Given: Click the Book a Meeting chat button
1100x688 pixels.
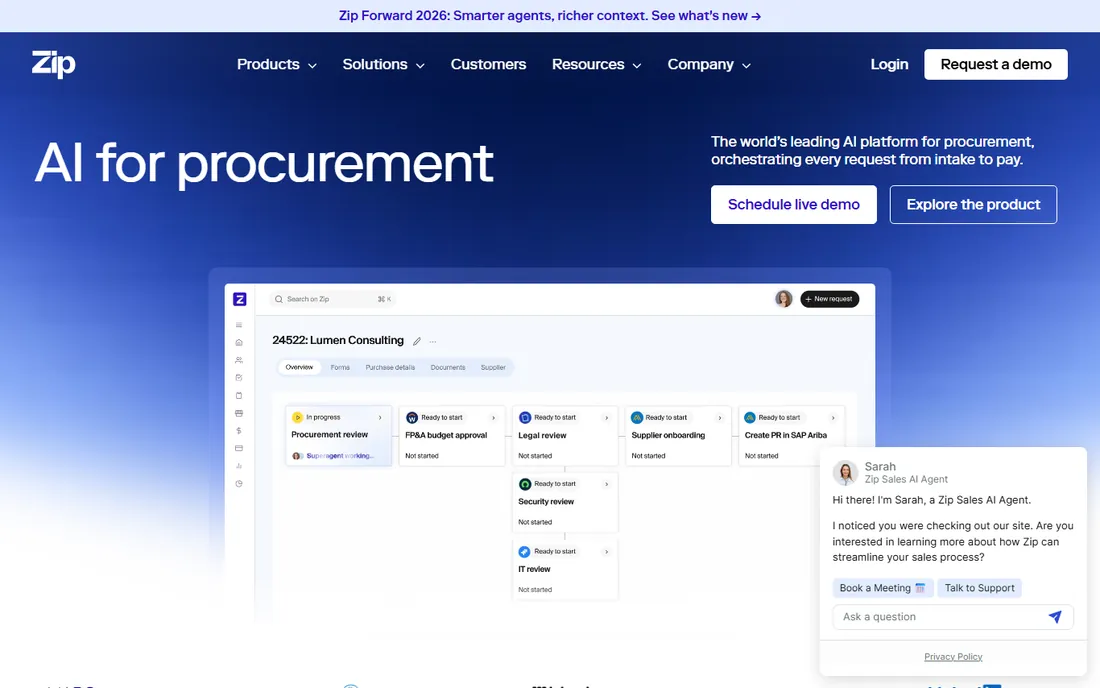Looking at the screenshot, I should click(883, 588).
